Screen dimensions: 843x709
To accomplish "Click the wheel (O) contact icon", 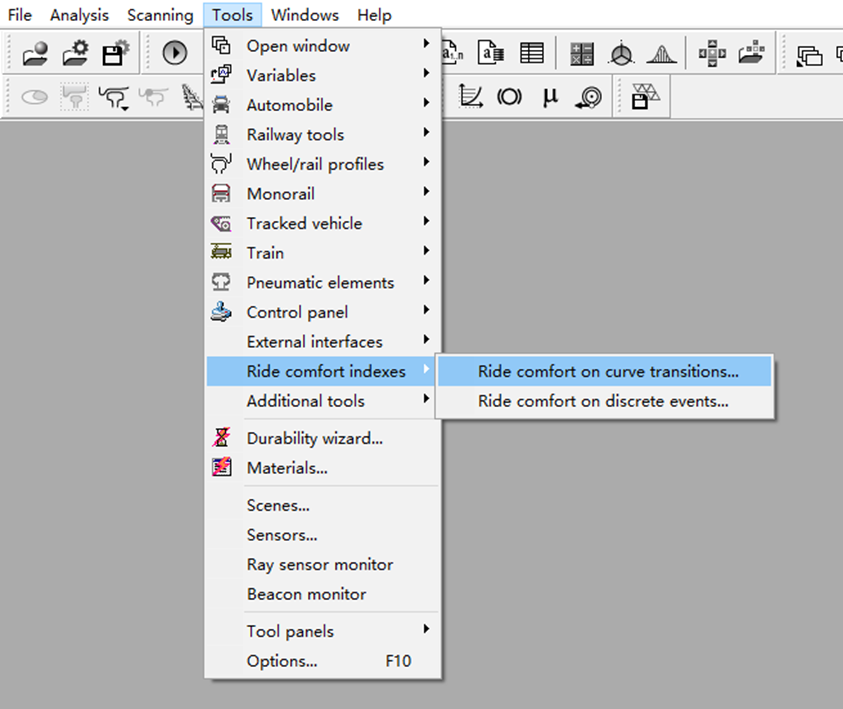I will click(510, 97).
